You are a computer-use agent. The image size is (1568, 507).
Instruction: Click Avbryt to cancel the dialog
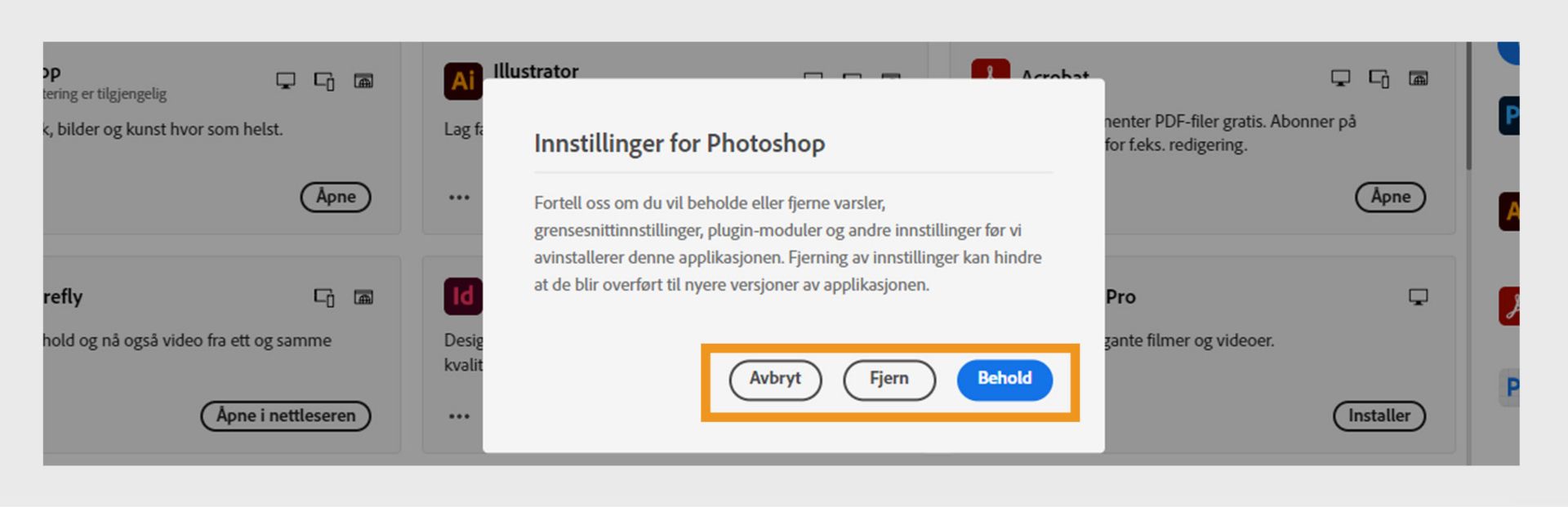(775, 380)
